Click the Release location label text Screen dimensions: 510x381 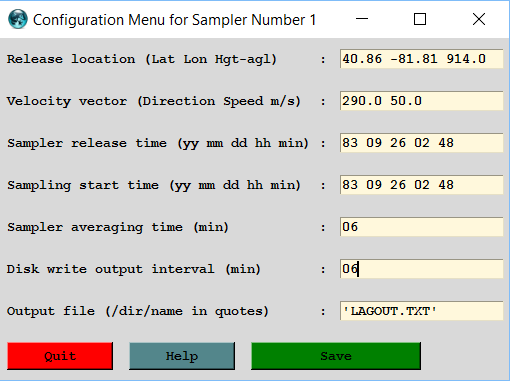[x=142, y=59]
